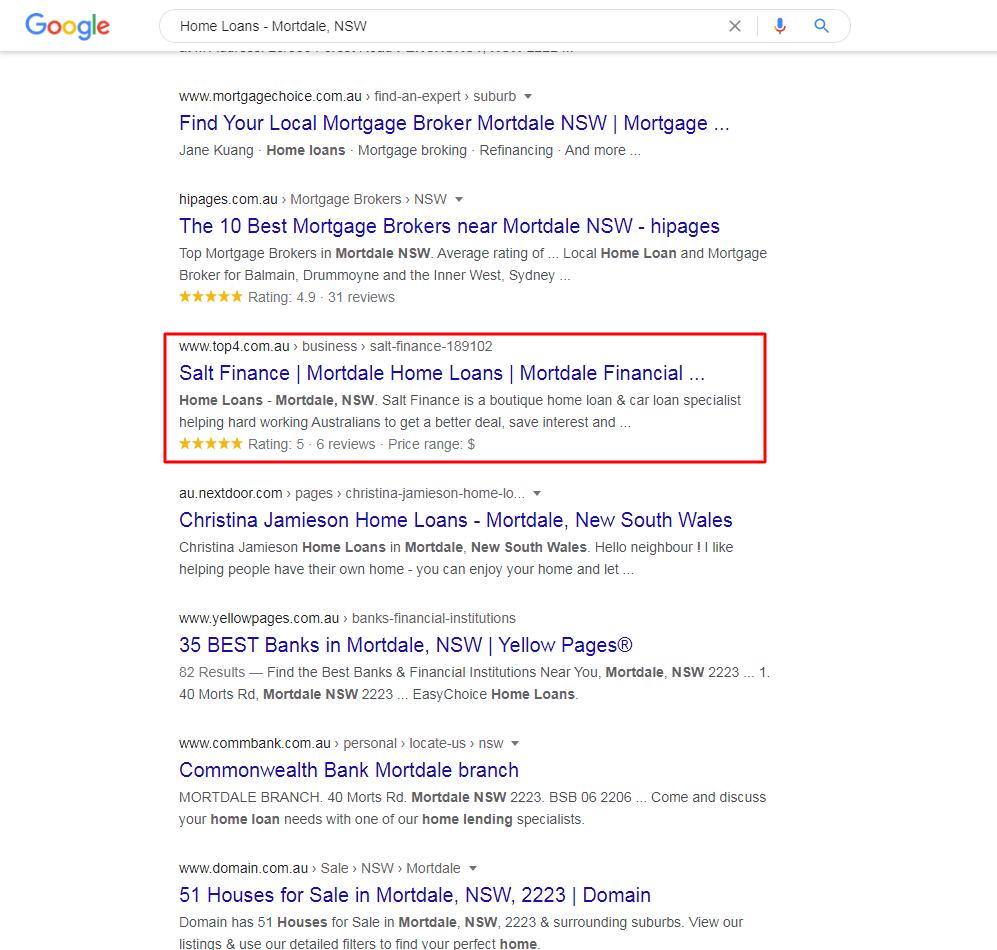Open the Commonwealth Bank Mortdale branch link

348,770
